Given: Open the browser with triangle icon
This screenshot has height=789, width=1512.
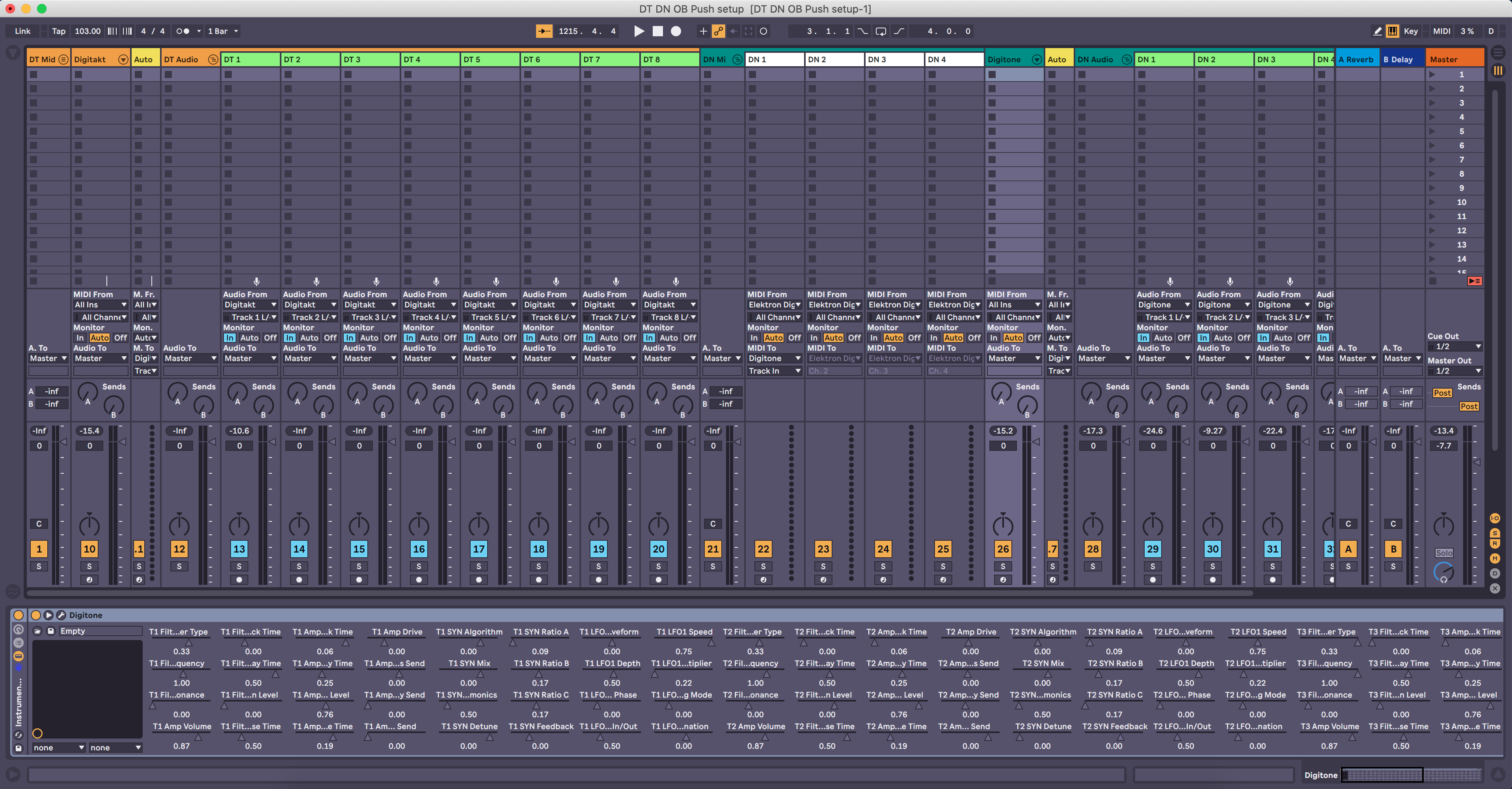Looking at the screenshot, I should tap(12, 53).
